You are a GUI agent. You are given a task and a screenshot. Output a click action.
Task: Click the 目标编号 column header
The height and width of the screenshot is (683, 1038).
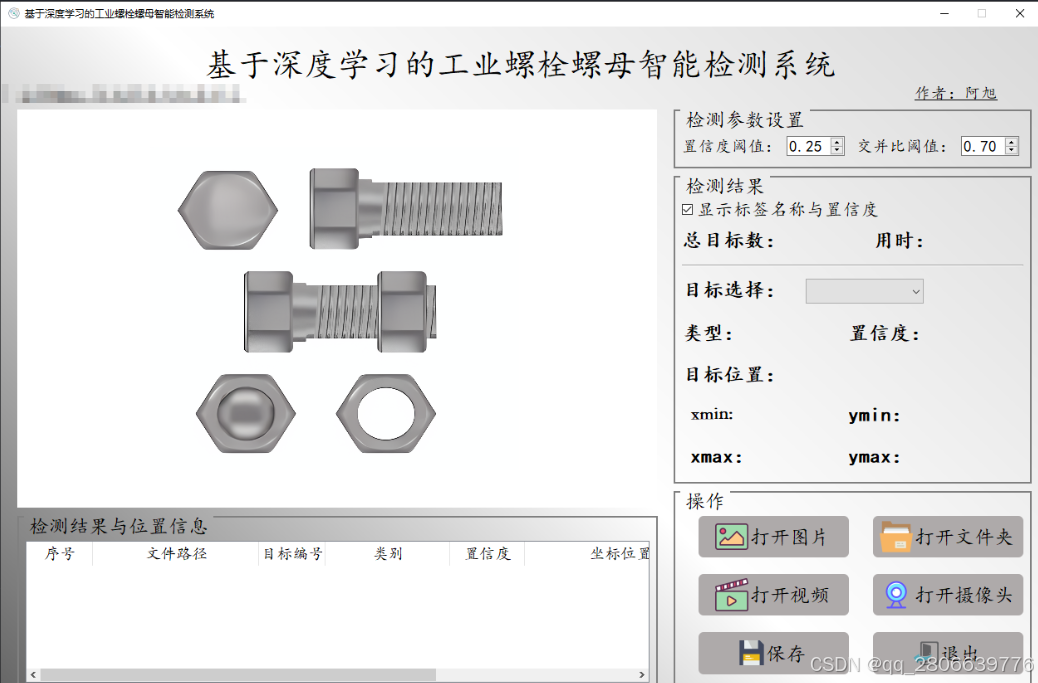(x=292, y=553)
